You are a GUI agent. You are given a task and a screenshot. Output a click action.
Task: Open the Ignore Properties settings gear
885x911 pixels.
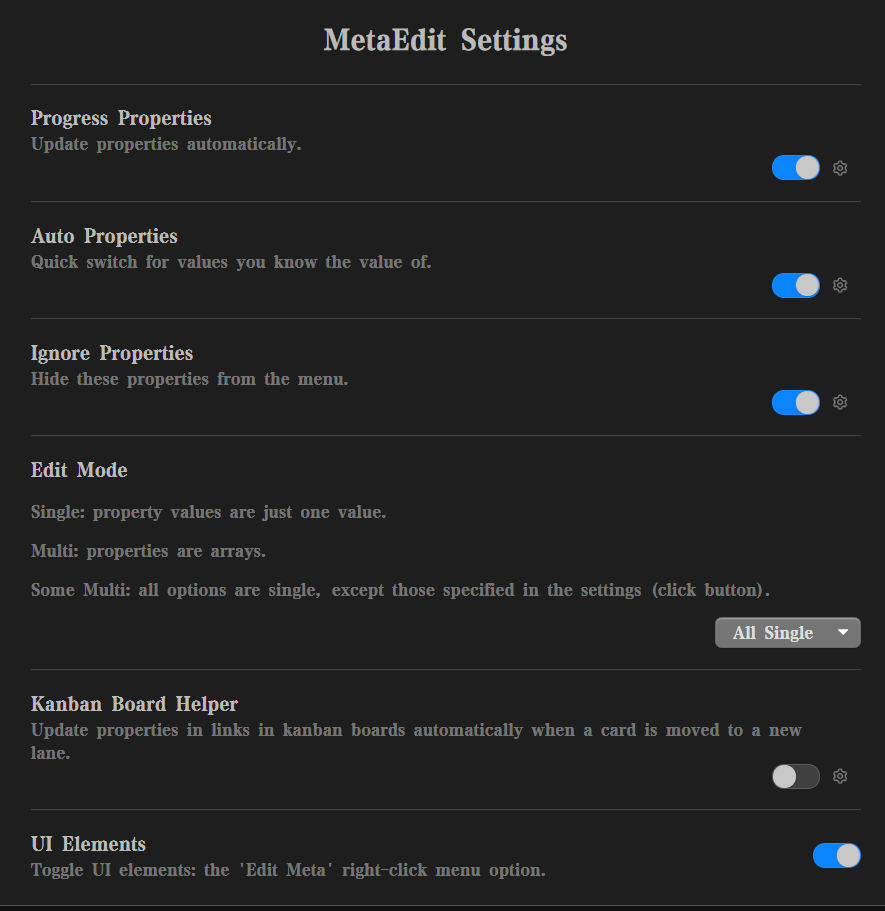tap(840, 402)
